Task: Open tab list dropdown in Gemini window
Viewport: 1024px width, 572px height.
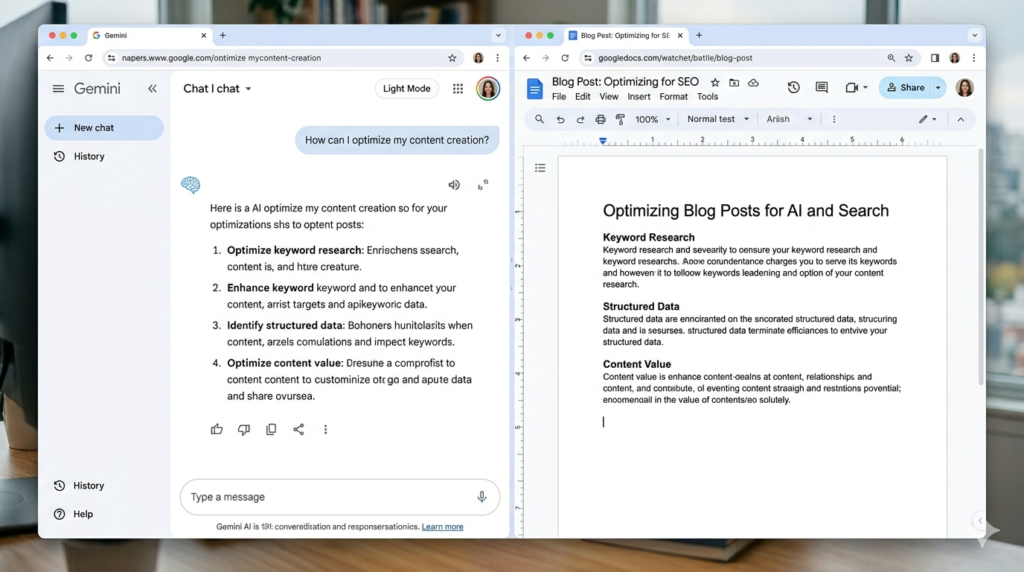Action: pos(498,35)
